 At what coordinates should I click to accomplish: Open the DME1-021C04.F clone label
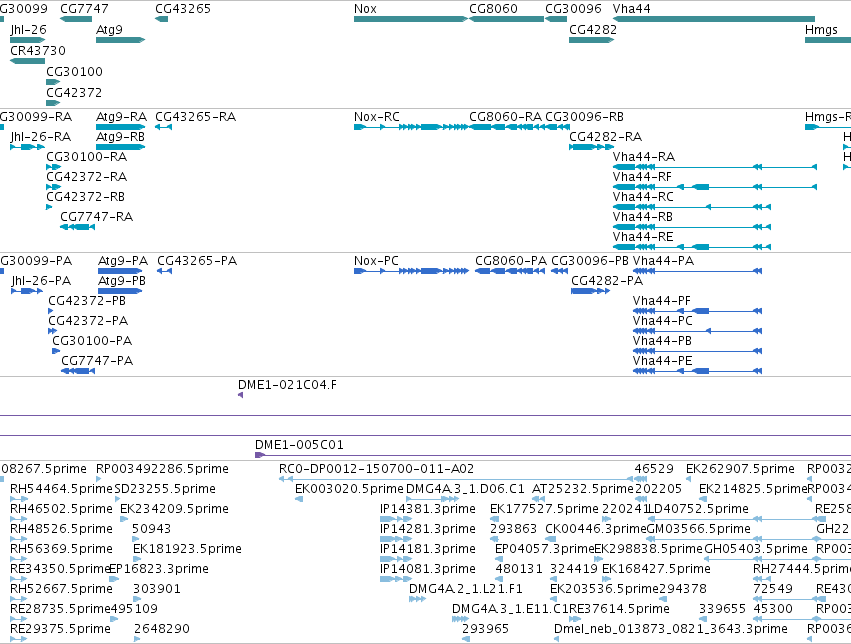[x=287, y=385]
